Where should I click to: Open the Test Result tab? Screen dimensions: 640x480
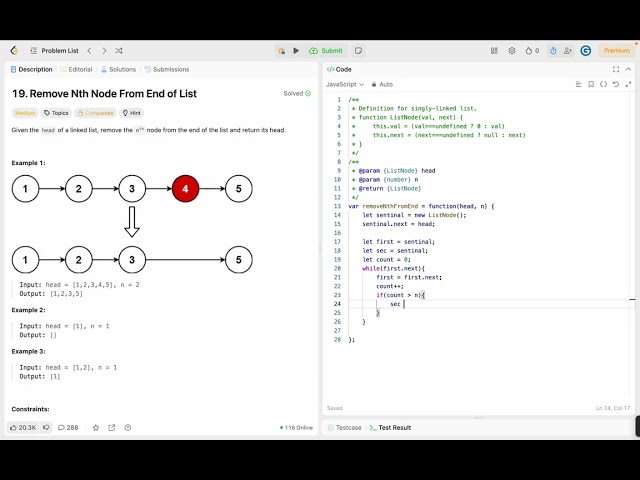coord(390,428)
